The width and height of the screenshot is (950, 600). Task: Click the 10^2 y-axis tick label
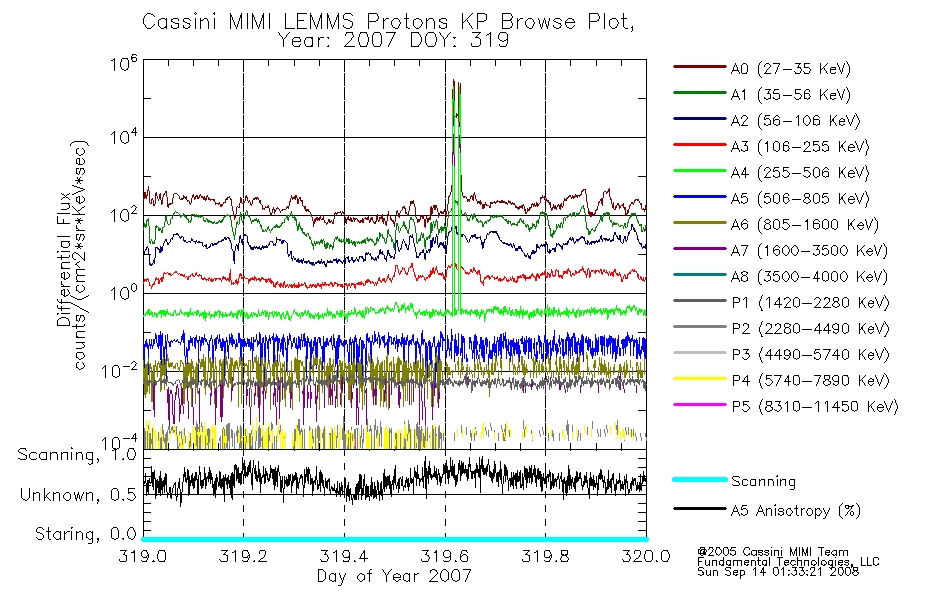[124, 215]
